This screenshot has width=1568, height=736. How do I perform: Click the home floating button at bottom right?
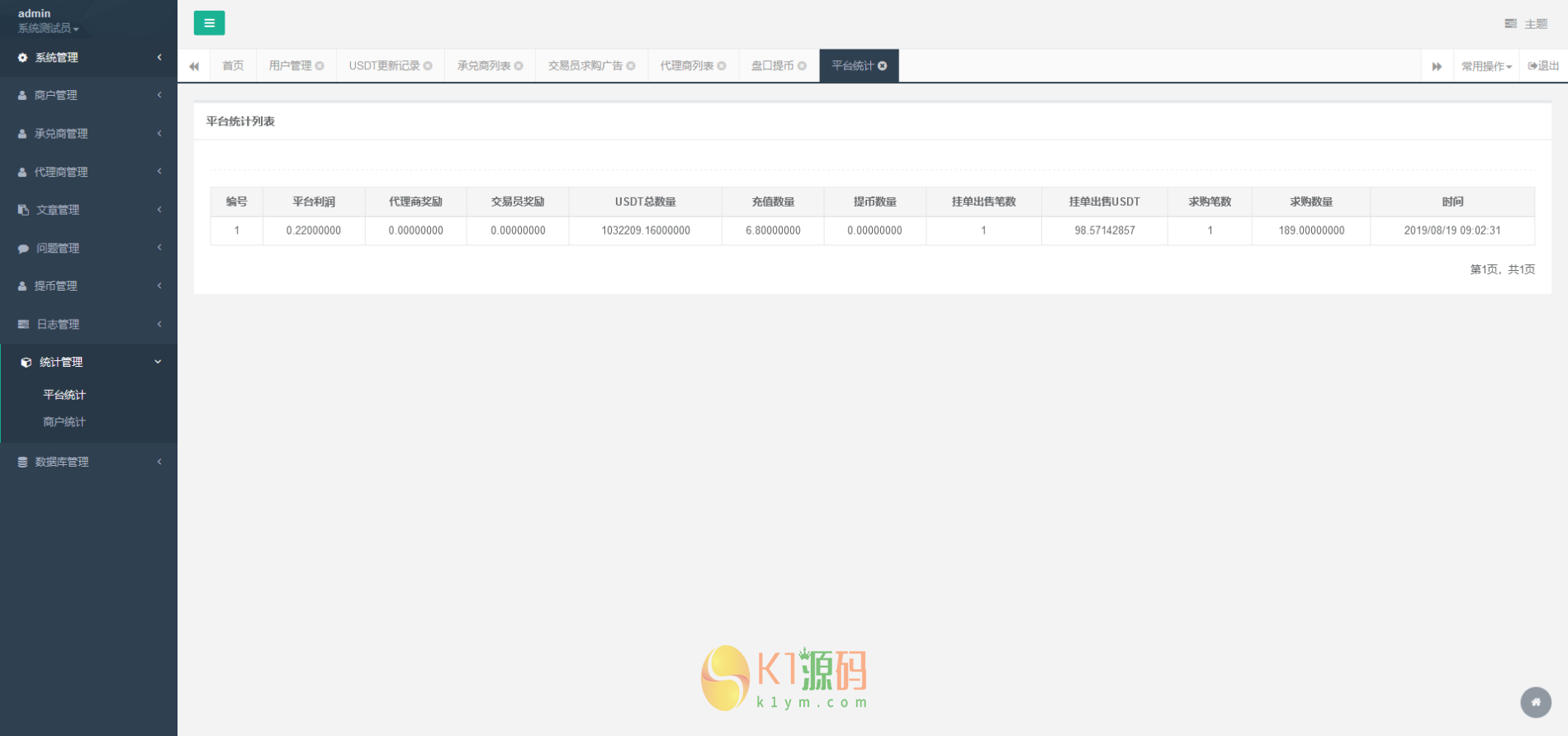1536,702
